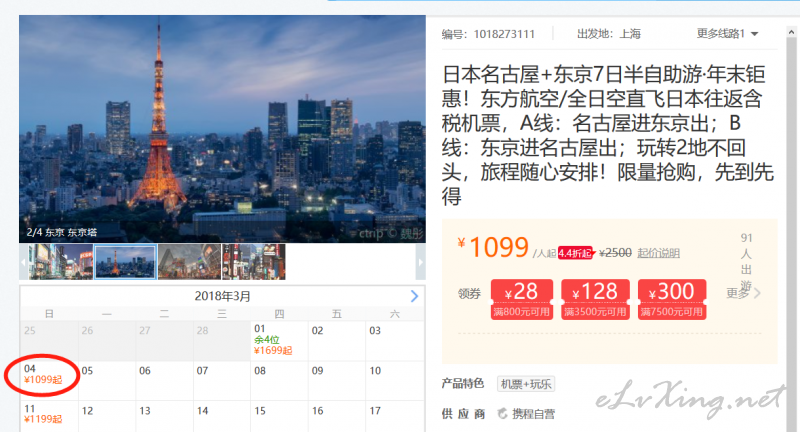Open 更多 coupons link

743,293
